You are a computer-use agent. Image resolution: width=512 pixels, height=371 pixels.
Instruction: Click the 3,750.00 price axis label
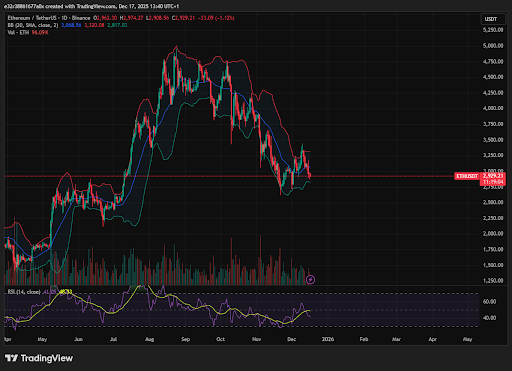(x=493, y=124)
